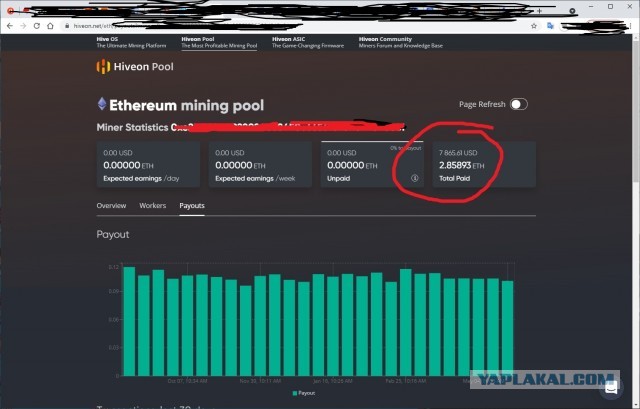Switch to the Overview tab

coord(111,205)
